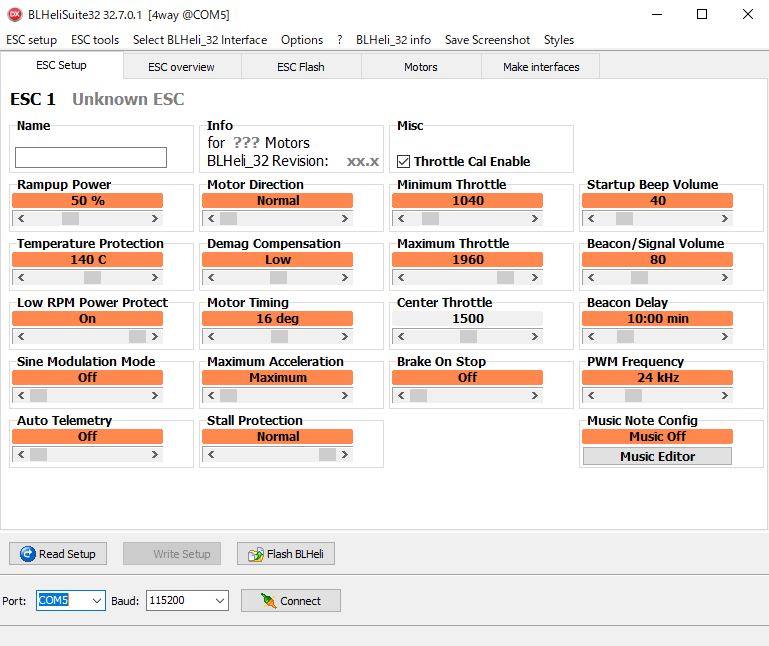The image size is (769, 646).
Task: Decrease Rampup Power with left arrow
Action: pos(21,218)
